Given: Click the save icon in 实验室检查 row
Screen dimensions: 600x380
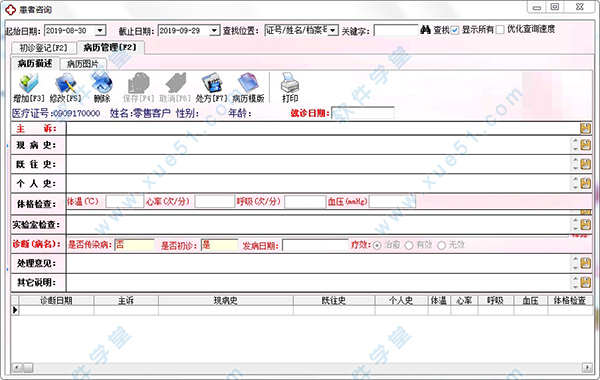Looking at the screenshot, I should pos(585,224).
